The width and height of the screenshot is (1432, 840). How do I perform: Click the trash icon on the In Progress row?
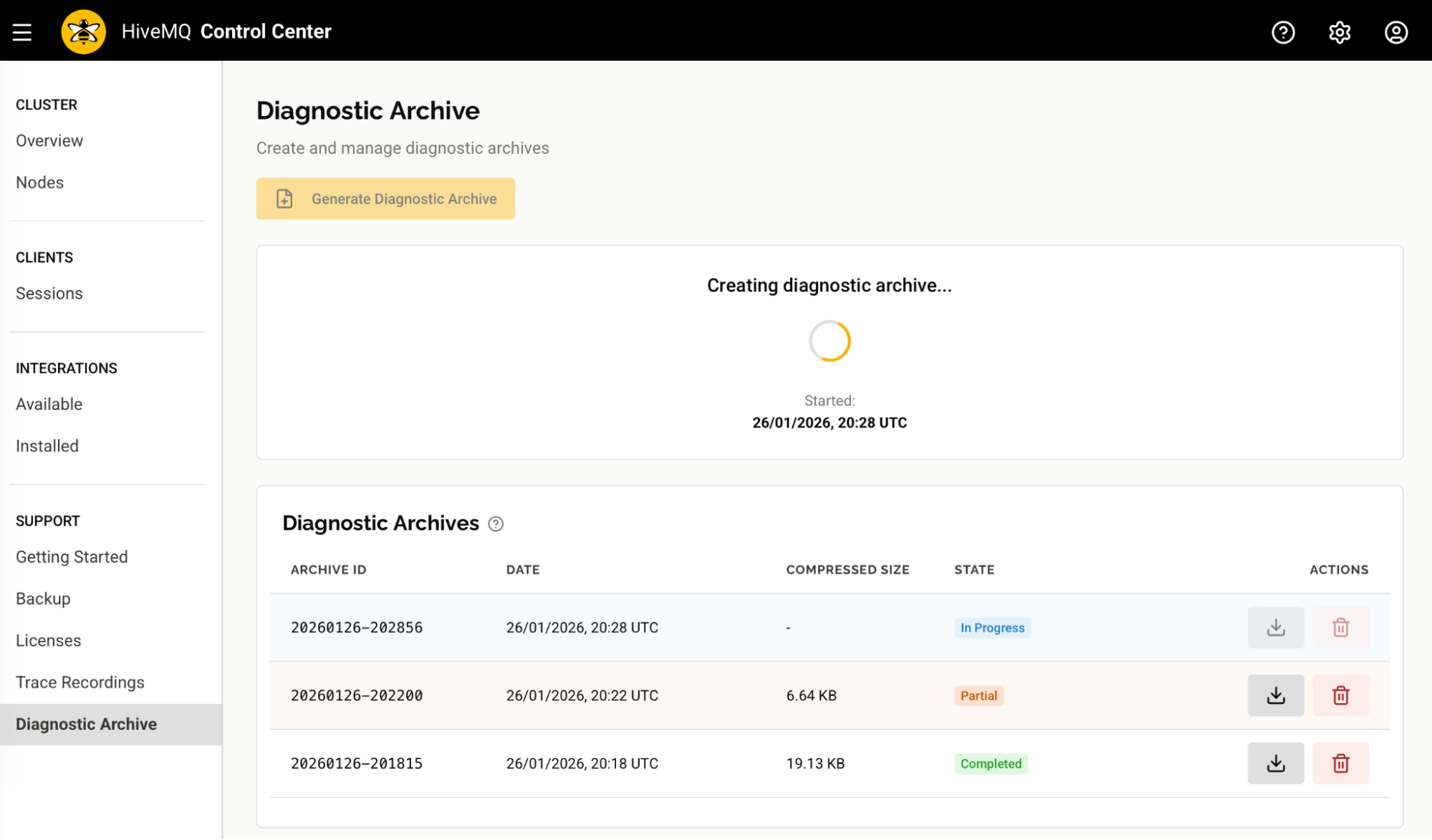tap(1340, 627)
